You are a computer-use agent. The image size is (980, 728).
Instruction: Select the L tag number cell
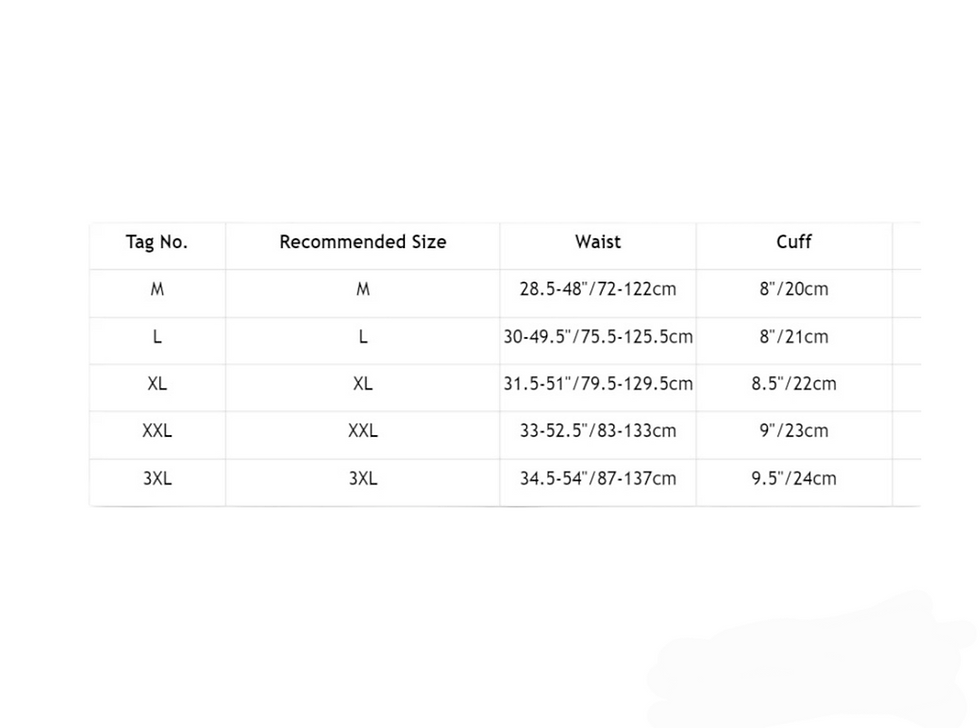(x=157, y=337)
